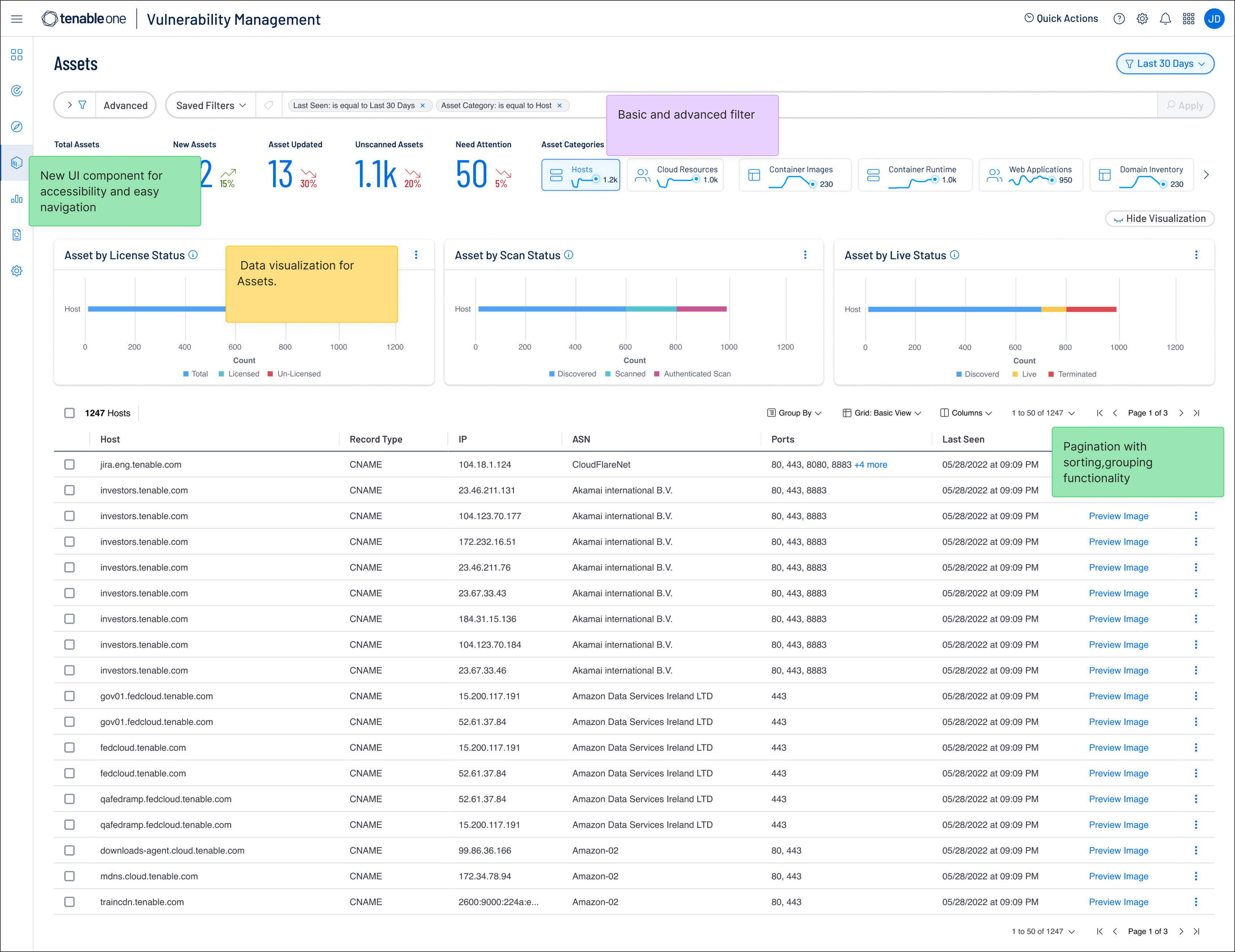Select all 1247 hosts checkbox
The height and width of the screenshot is (952, 1235).
[69, 413]
